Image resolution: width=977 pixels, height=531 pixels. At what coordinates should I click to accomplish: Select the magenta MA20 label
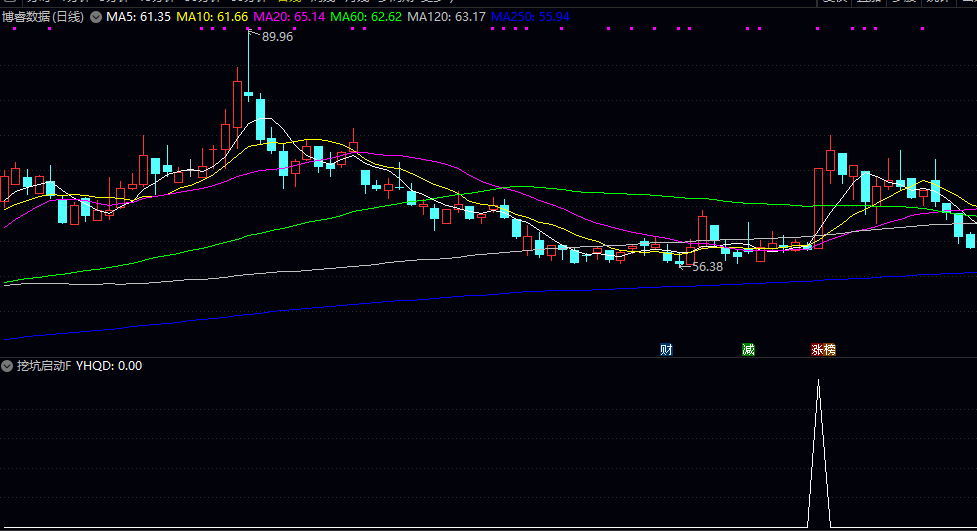pos(289,18)
